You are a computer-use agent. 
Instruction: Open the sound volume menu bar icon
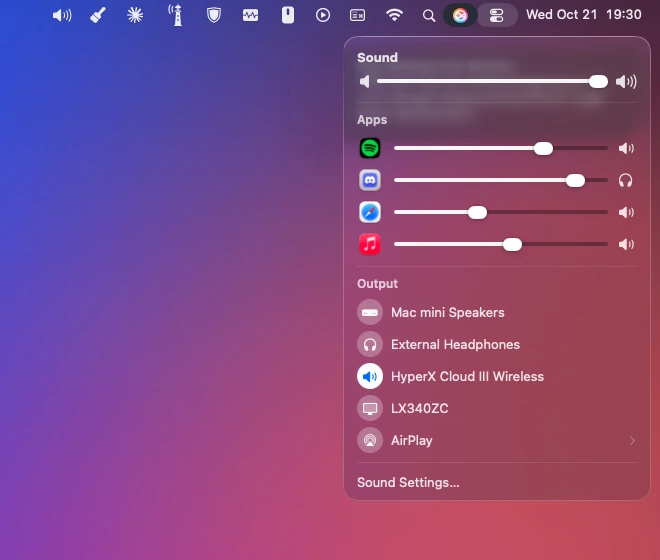[62, 16]
